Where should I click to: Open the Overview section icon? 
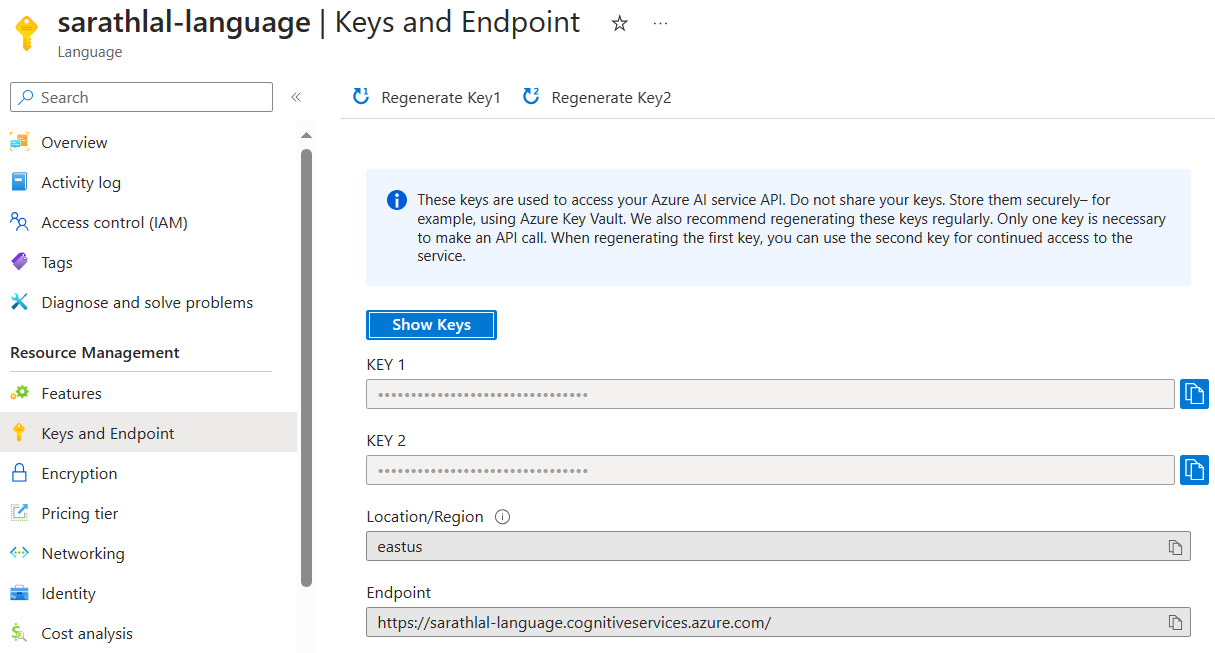[22, 142]
